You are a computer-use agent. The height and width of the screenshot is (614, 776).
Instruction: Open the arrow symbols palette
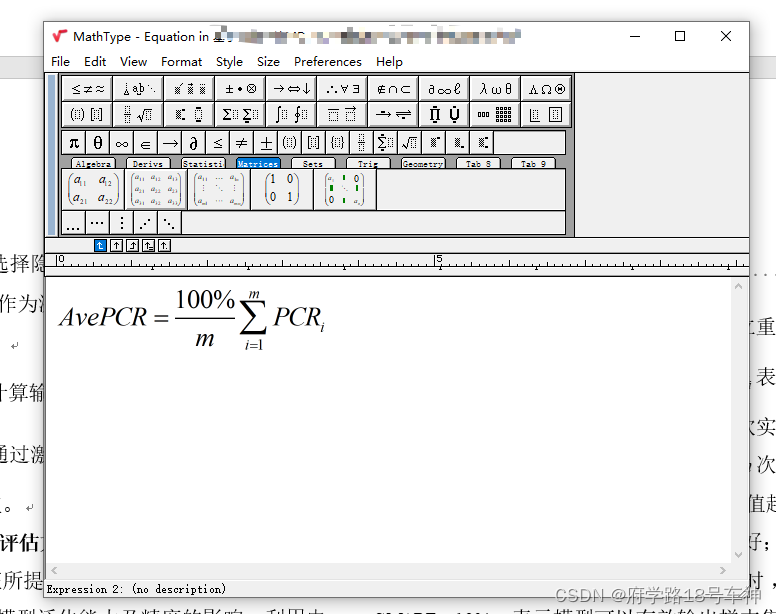tap(291, 89)
